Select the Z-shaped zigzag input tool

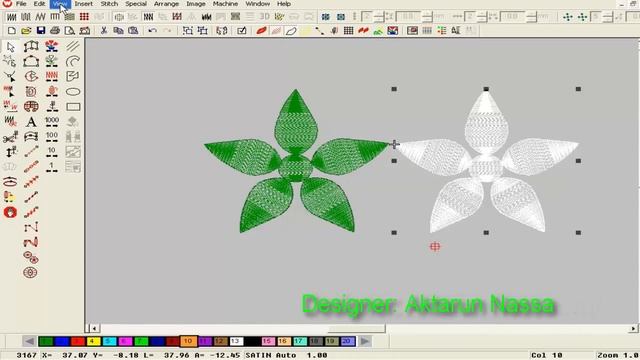click(x=31, y=227)
